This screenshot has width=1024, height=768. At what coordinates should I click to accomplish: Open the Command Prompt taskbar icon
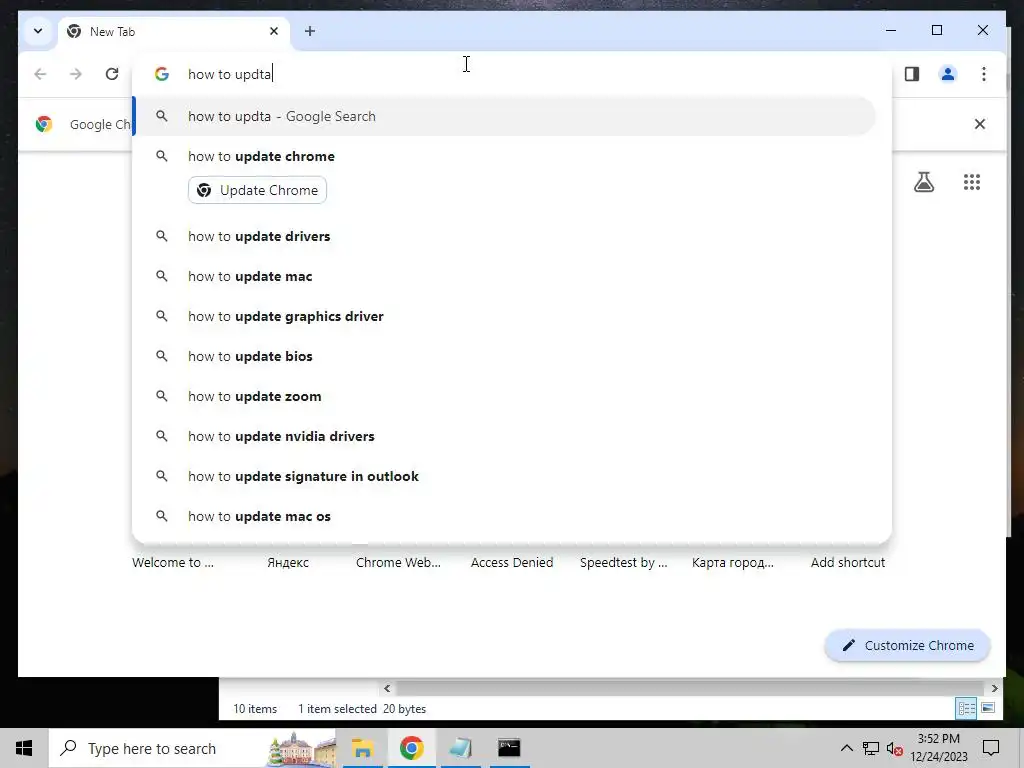click(x=509, y=748)
